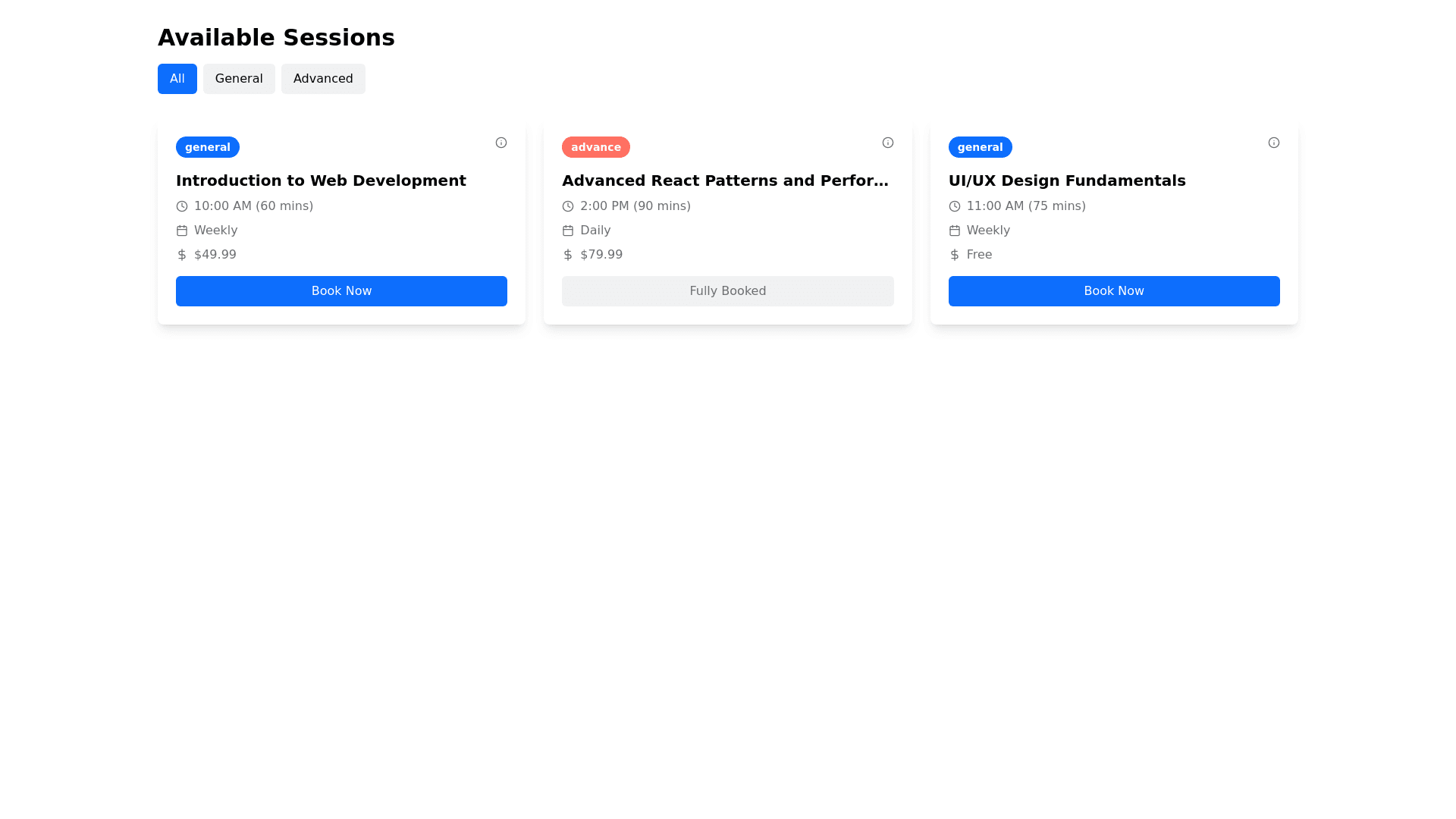Open Advanced React Patterns session title
The width and height of the screenshot is (1456, 819).
[725, 180]
